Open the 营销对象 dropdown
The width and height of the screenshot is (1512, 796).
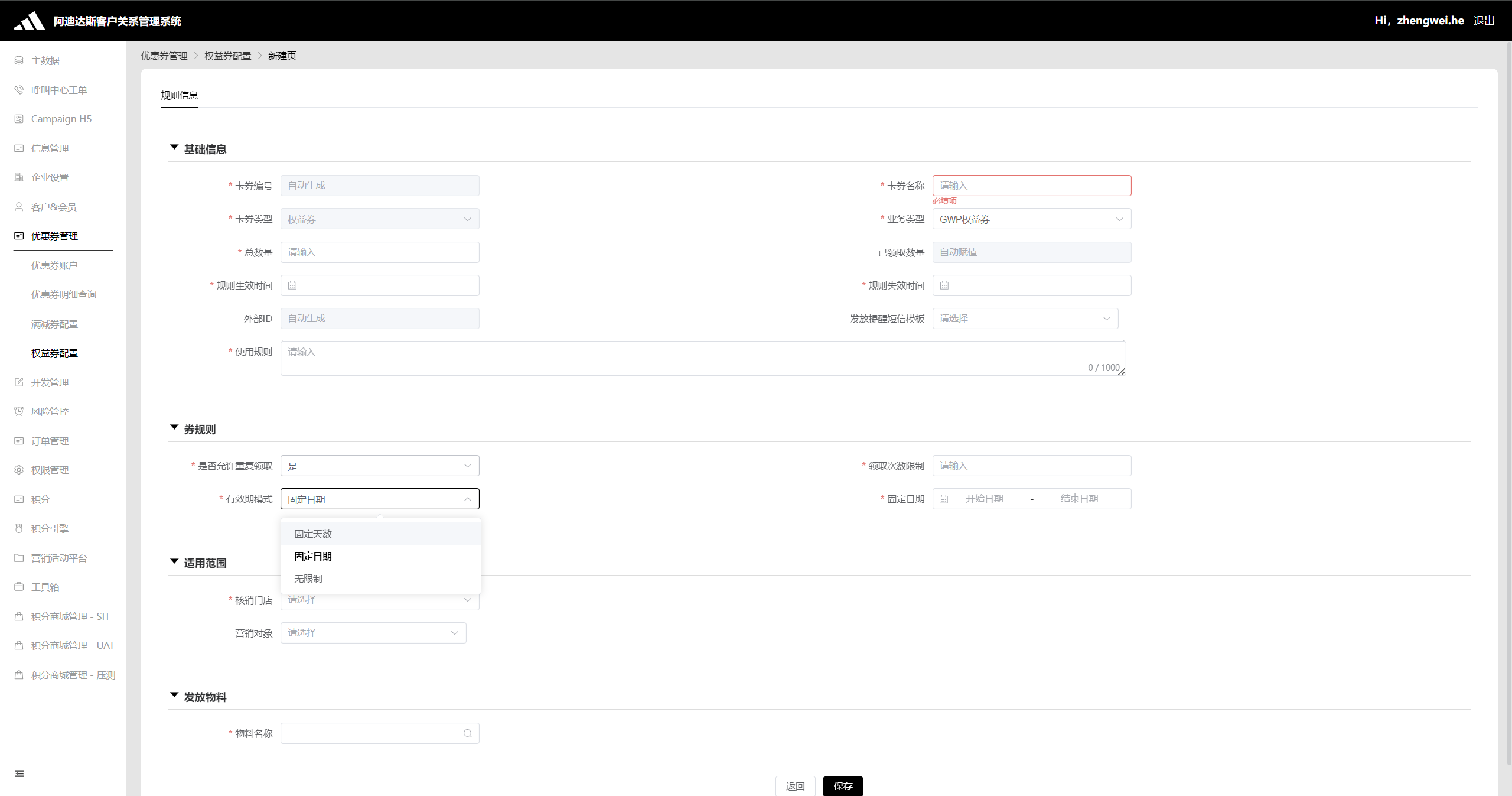tap(373, 633)
